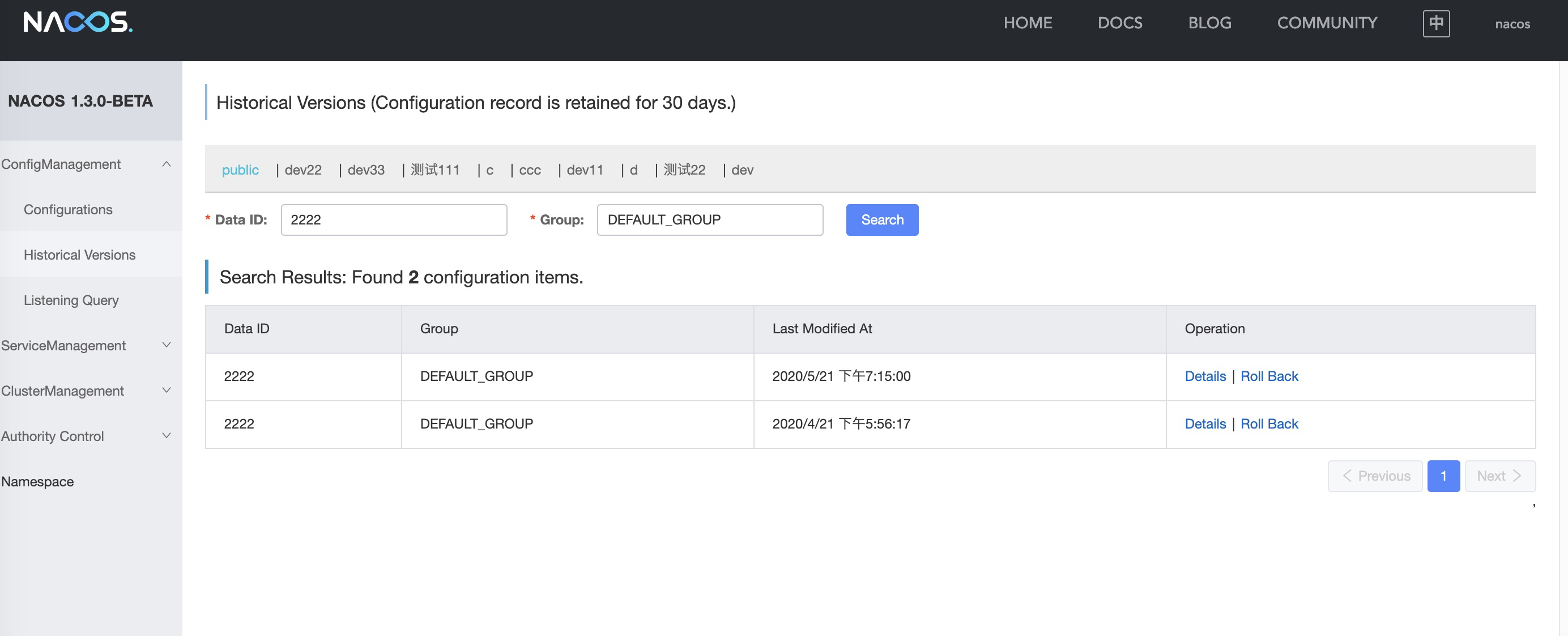Click the NACOS logo
This screenshot has width=1568, height=636.
click(x=78, y=22)
